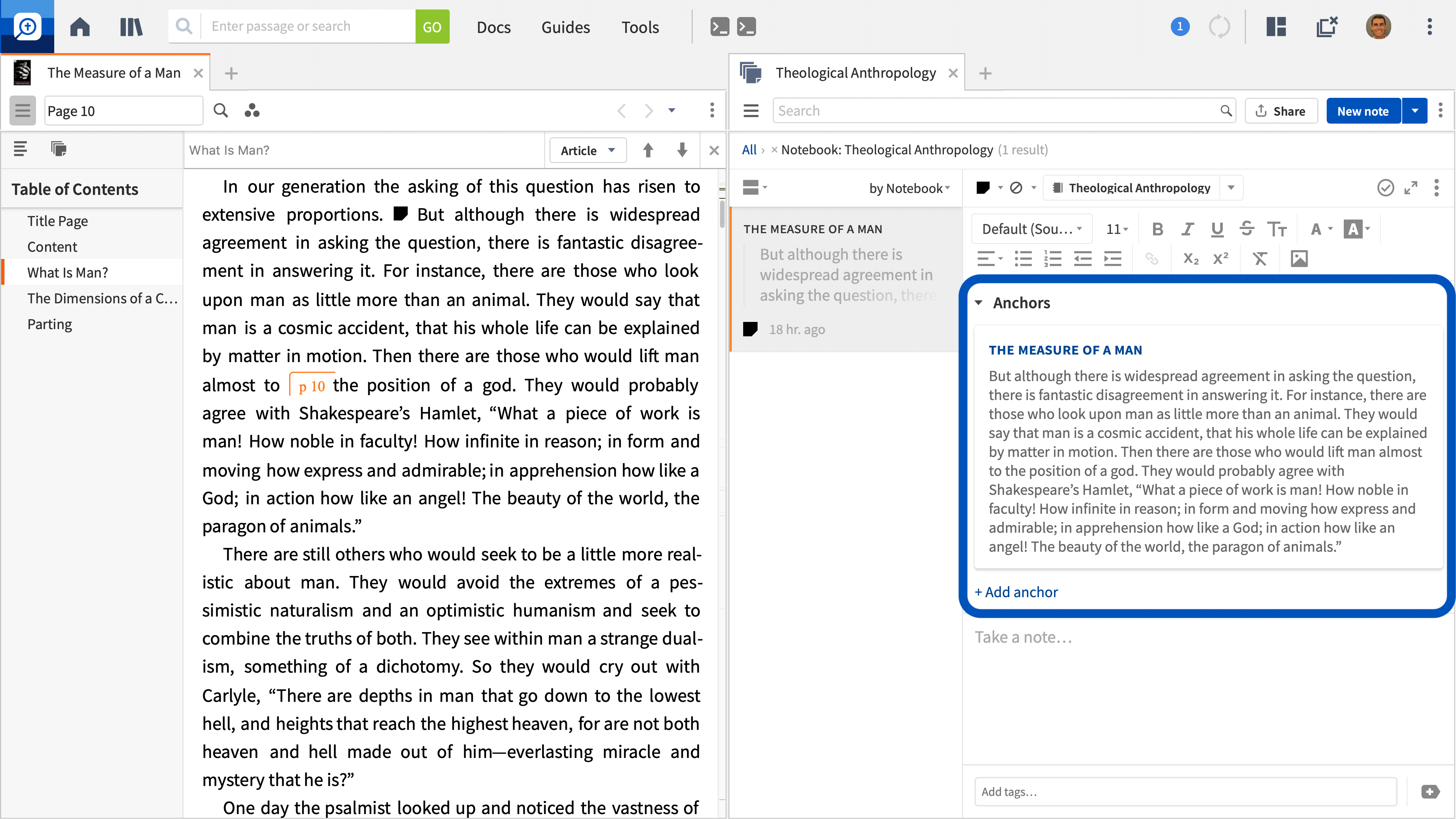
Task: Click the inline search magnifier in book panel
Action: (x=220, y=110)
